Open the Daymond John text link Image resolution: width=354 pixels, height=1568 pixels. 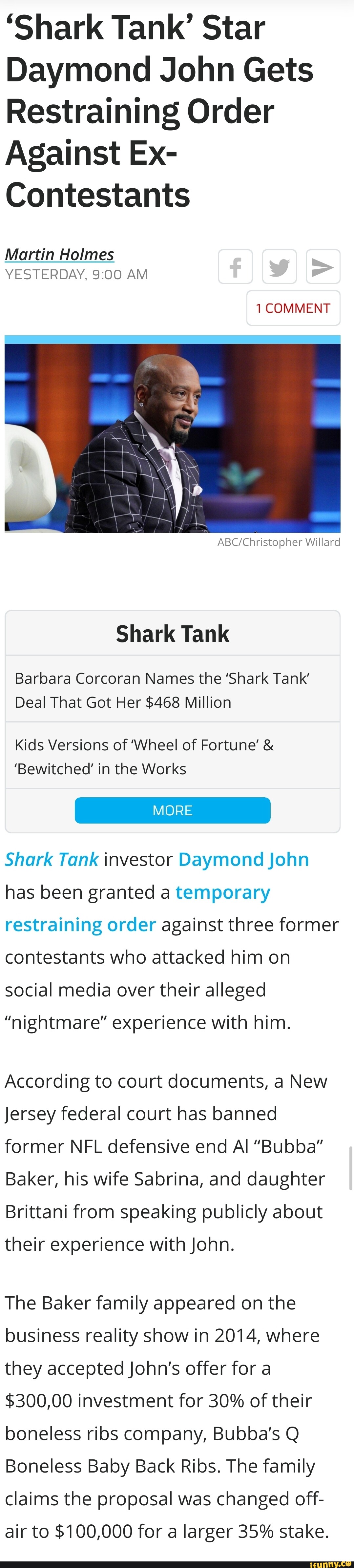click(x=243, y=859)
